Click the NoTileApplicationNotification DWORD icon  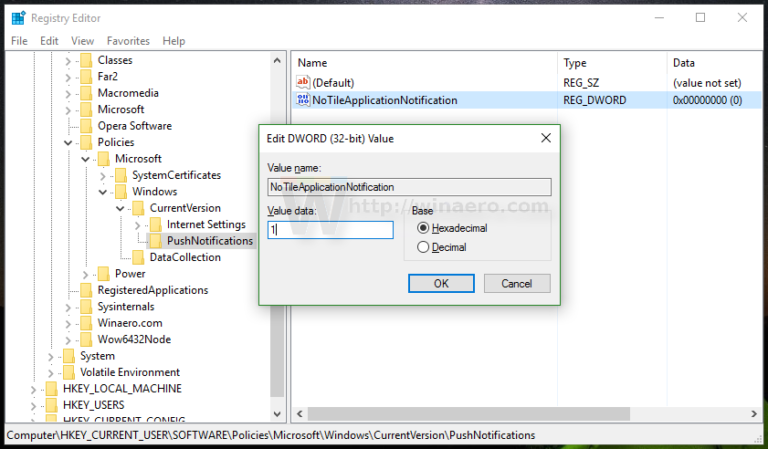[x=304, y=100]
